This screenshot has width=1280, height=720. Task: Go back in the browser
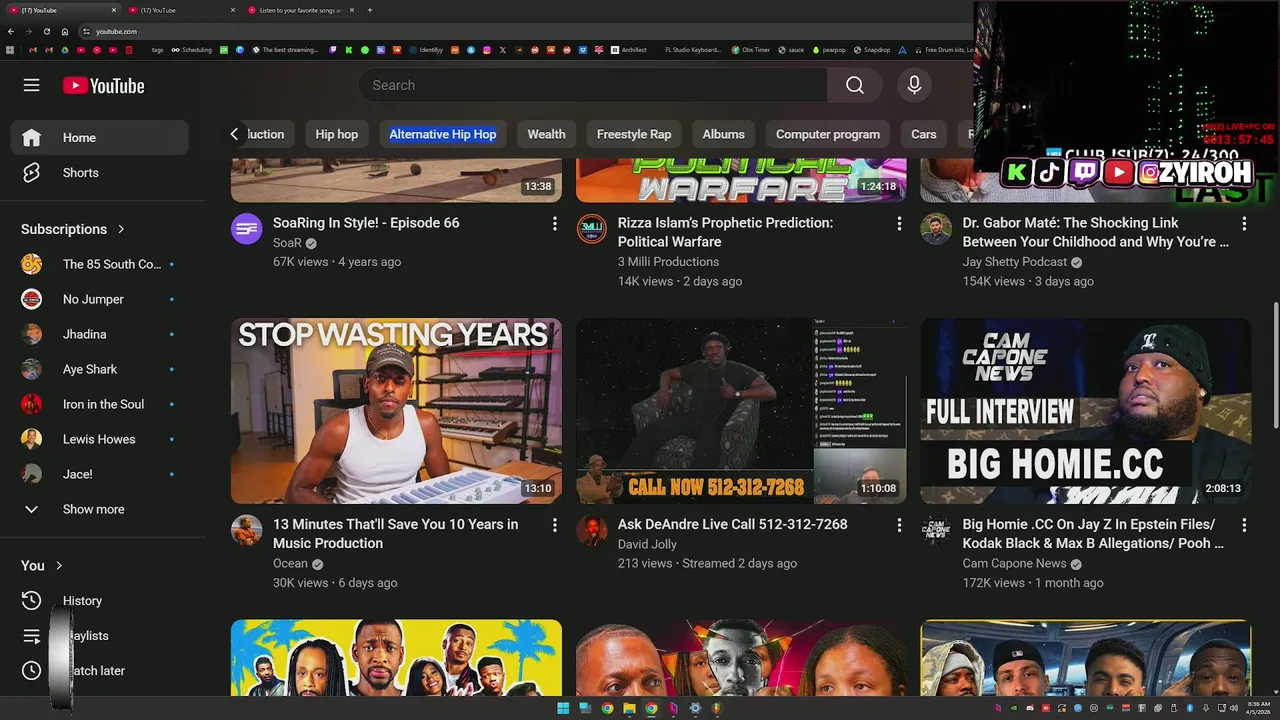pos(11,31)
